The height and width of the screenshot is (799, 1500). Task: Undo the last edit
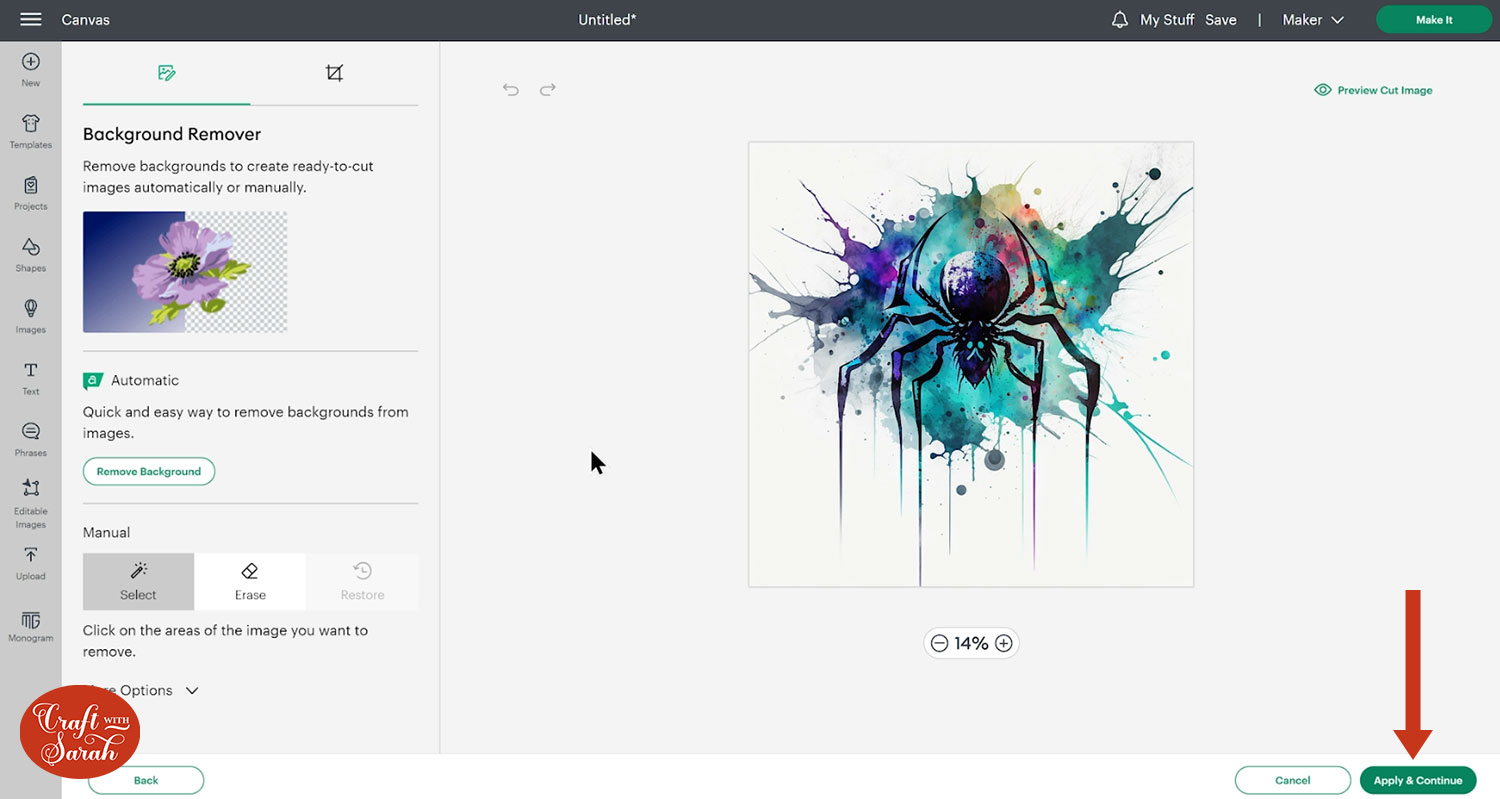[x=511, y=89]
